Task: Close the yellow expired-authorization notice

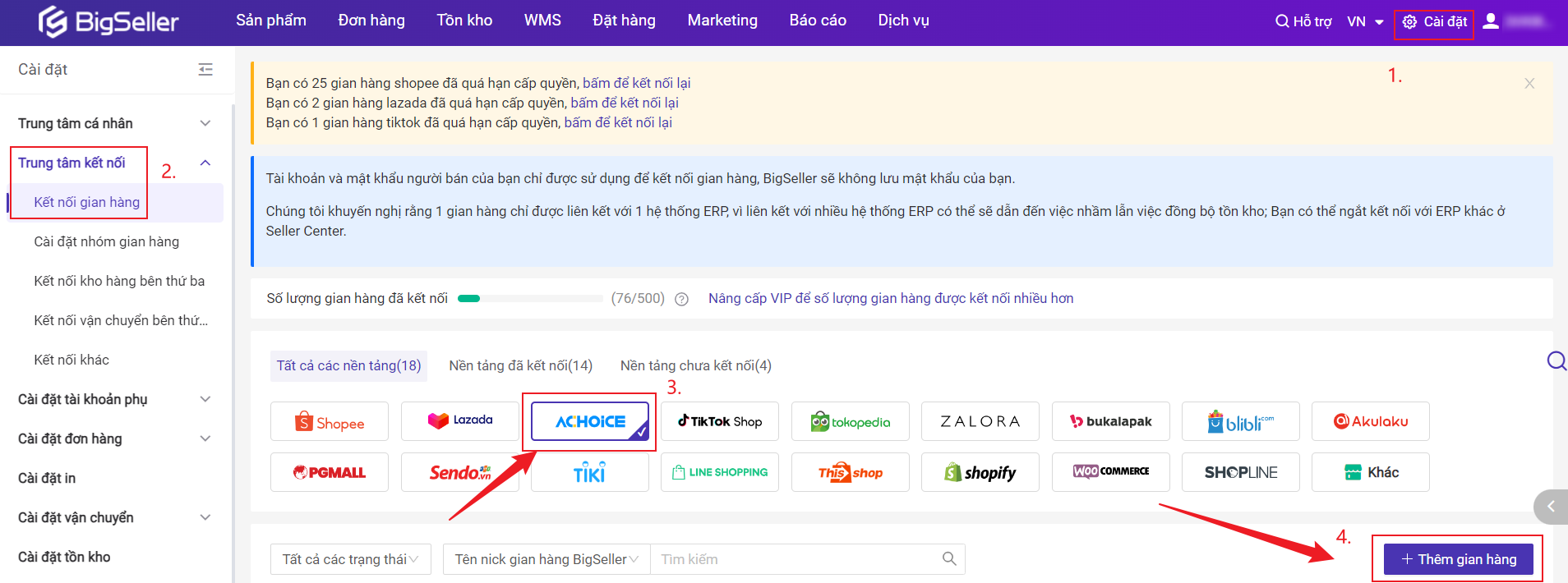Action: pyautogui.click(x=1529, y=83)
